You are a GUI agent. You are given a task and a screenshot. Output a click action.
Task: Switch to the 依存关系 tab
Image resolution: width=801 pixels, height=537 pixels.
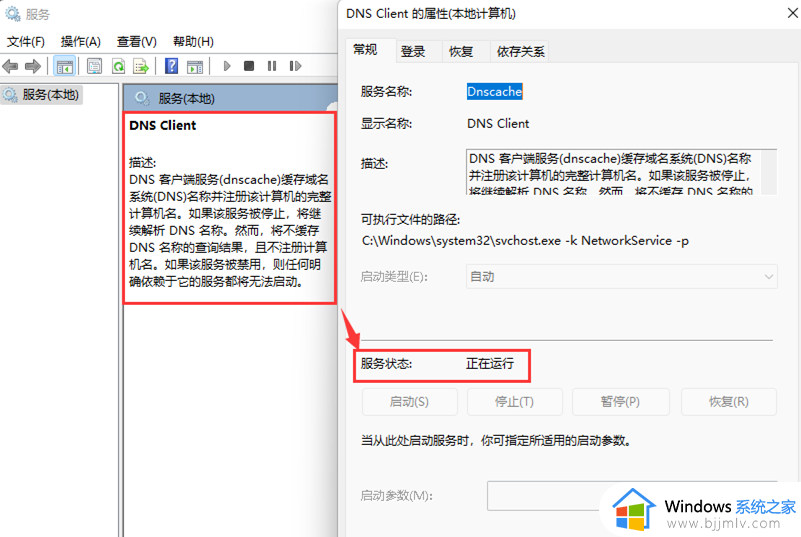(x=521, y=52)
